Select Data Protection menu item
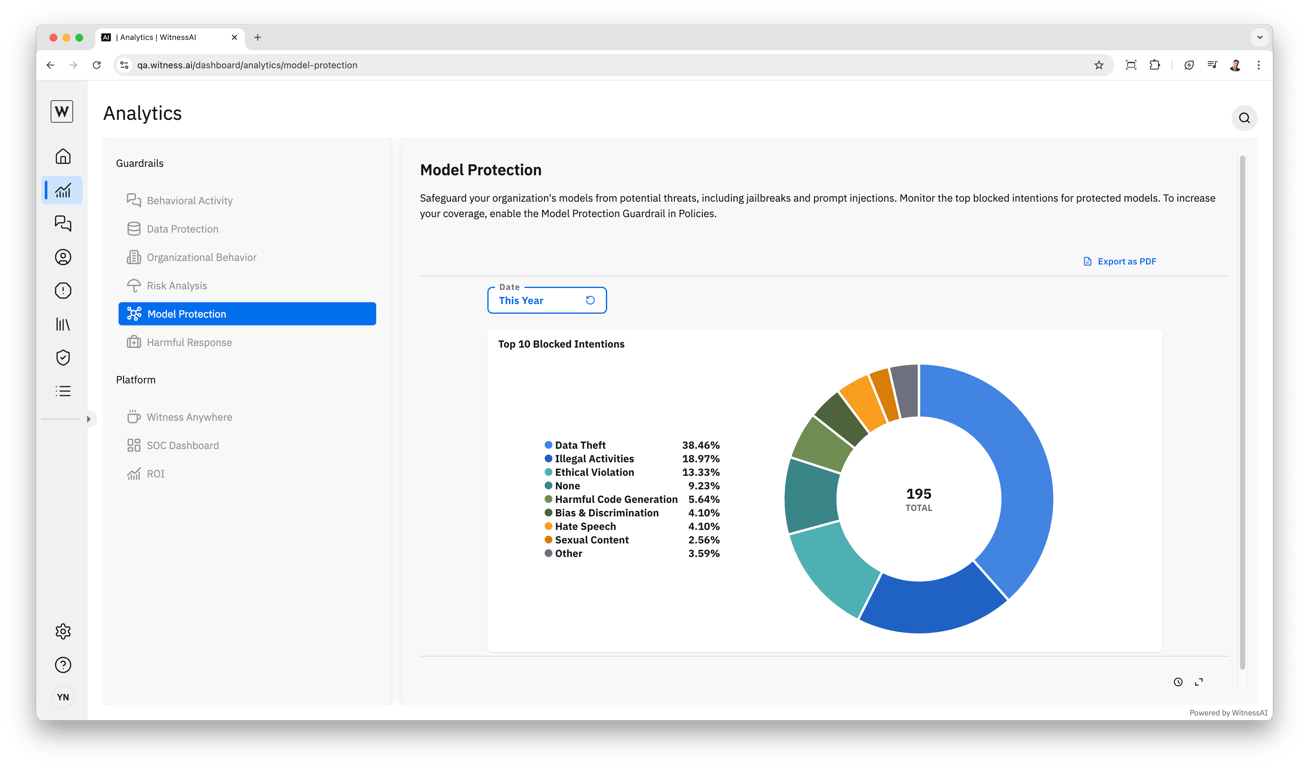This screenshot has height=768, width=1309. tap(247, 229)
